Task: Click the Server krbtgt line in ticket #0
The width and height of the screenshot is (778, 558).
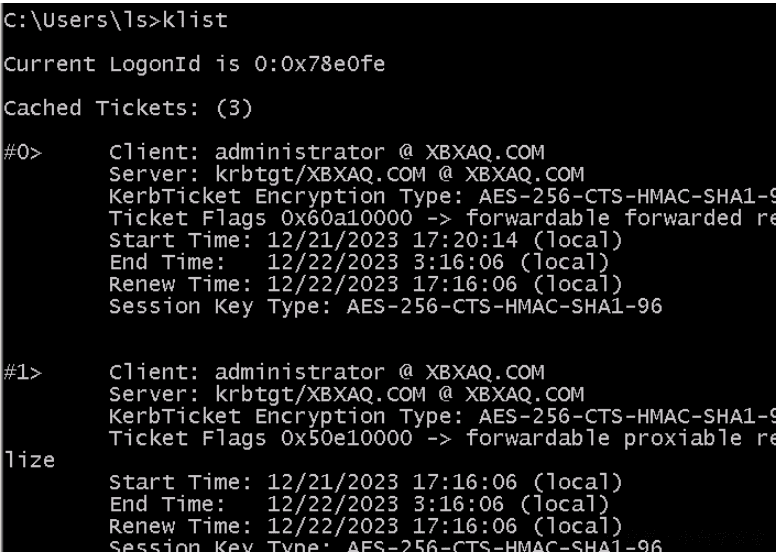Action: pos(346,174)
